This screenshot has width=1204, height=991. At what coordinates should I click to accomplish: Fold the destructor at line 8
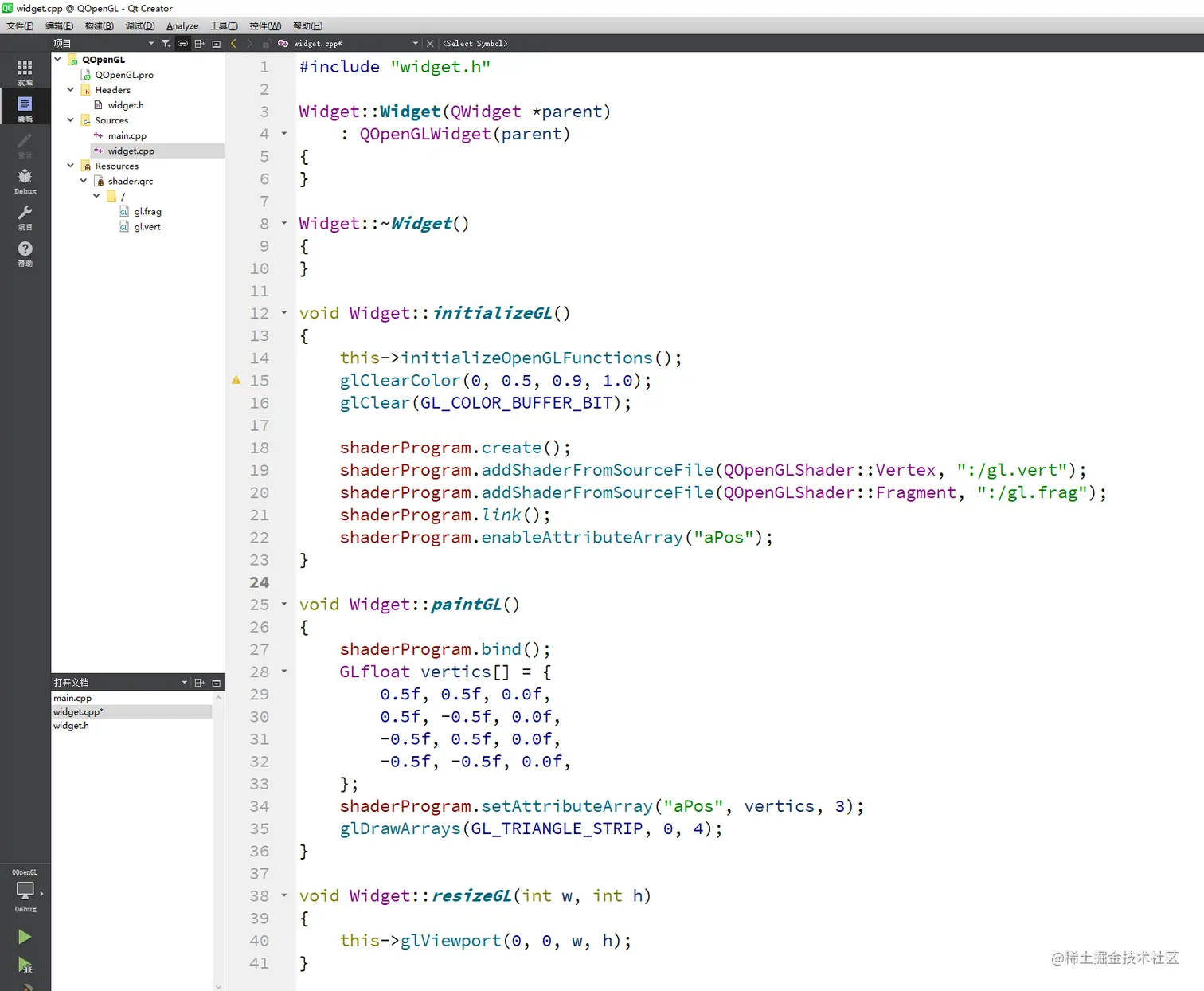[x=284, y=224]
